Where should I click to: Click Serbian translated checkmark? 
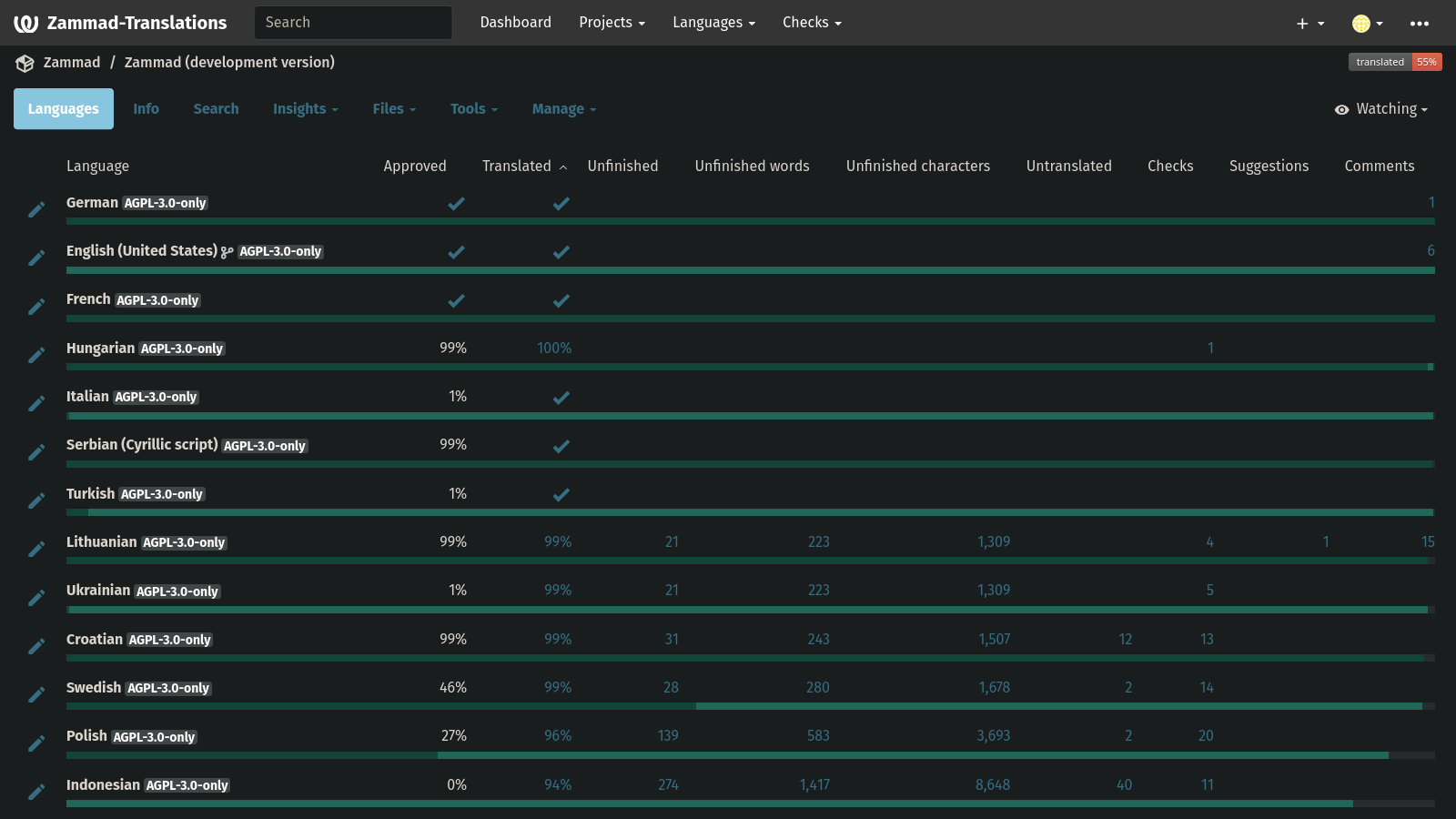point(561,446)
